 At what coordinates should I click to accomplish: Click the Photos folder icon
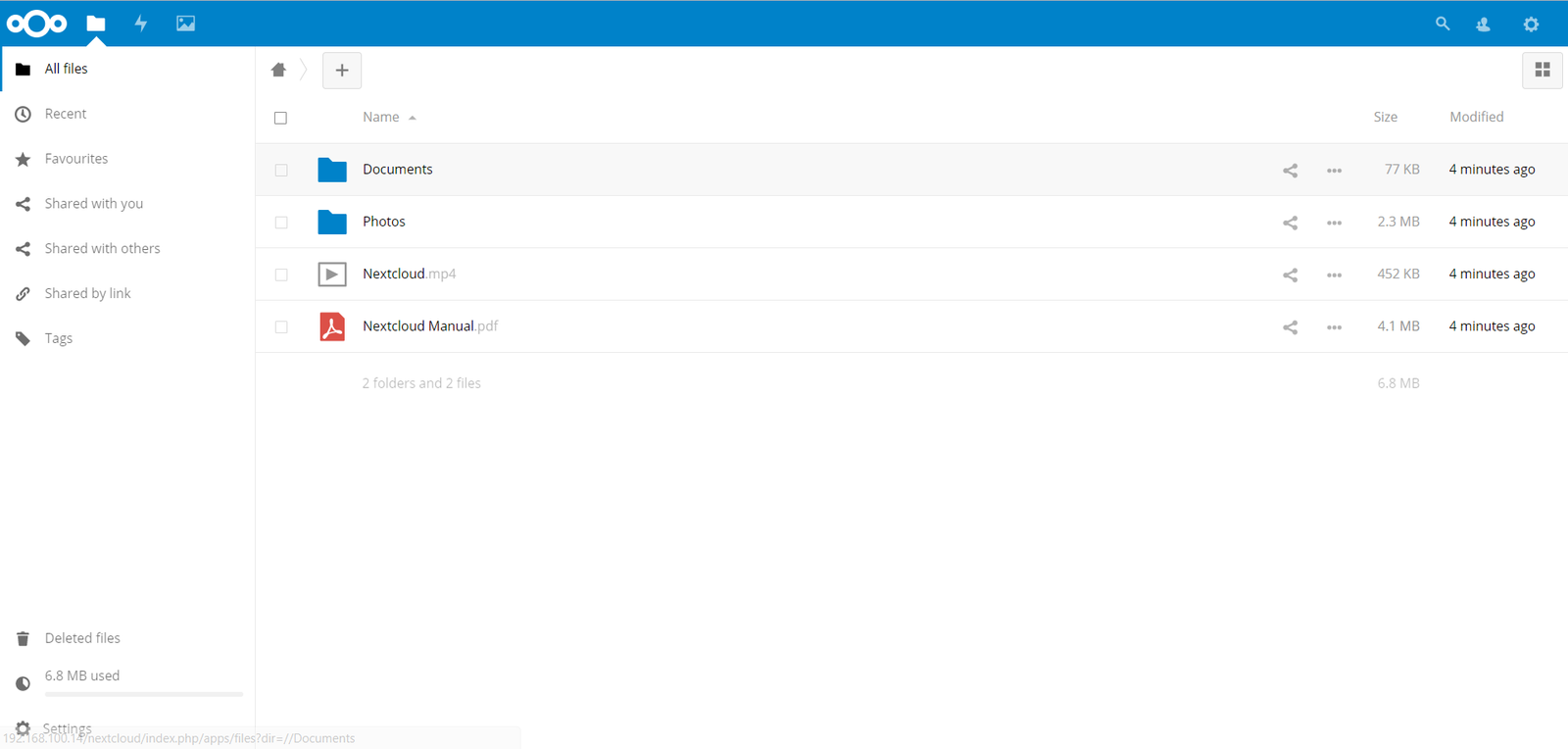[x=332, y=222]
